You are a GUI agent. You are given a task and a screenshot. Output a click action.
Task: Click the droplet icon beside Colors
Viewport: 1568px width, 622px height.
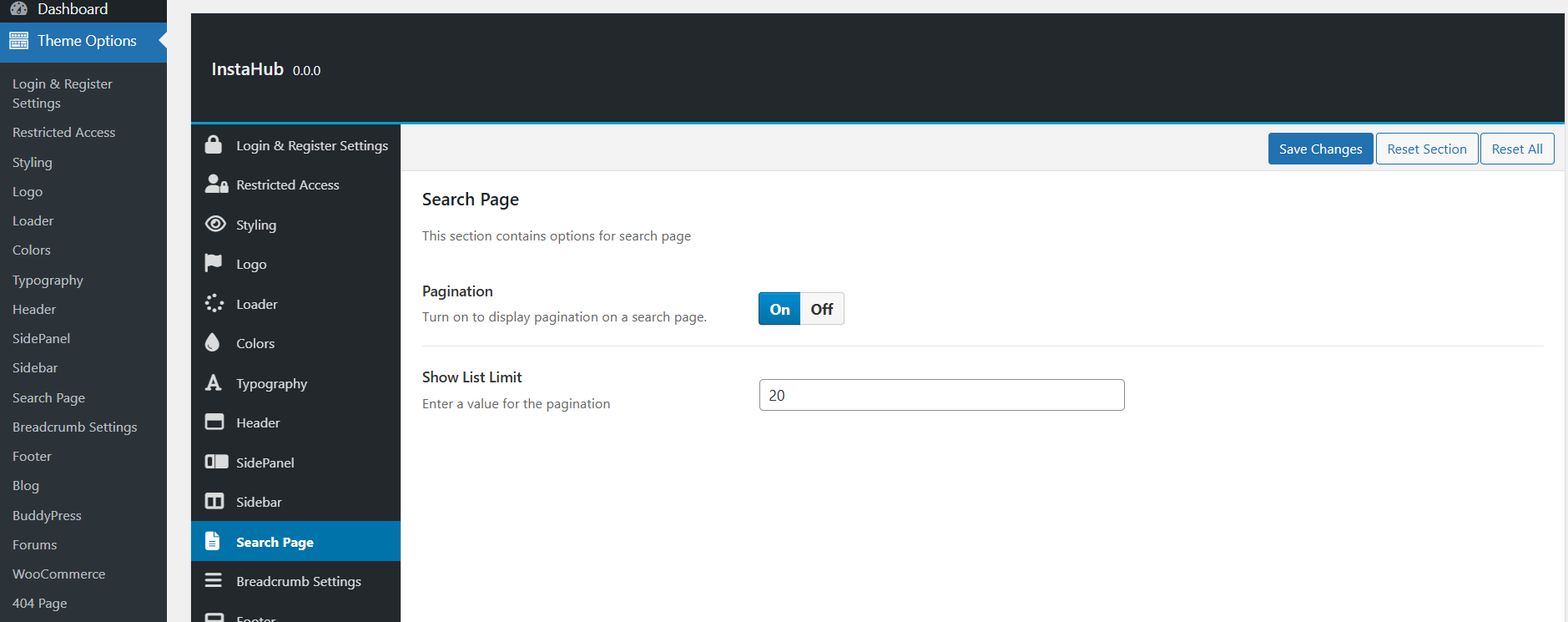click(213, 343)
